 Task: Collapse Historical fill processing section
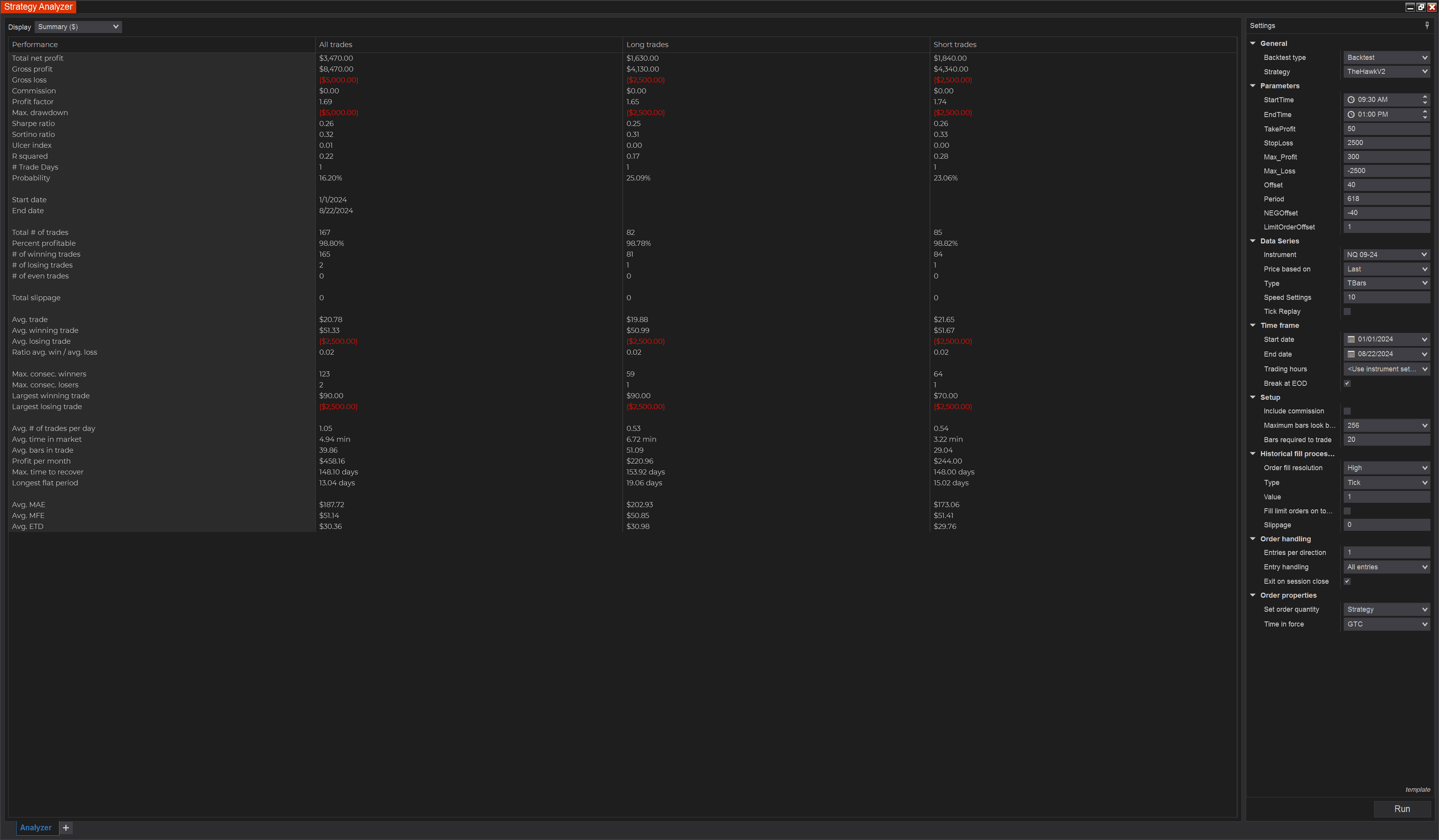(1253, 454)
